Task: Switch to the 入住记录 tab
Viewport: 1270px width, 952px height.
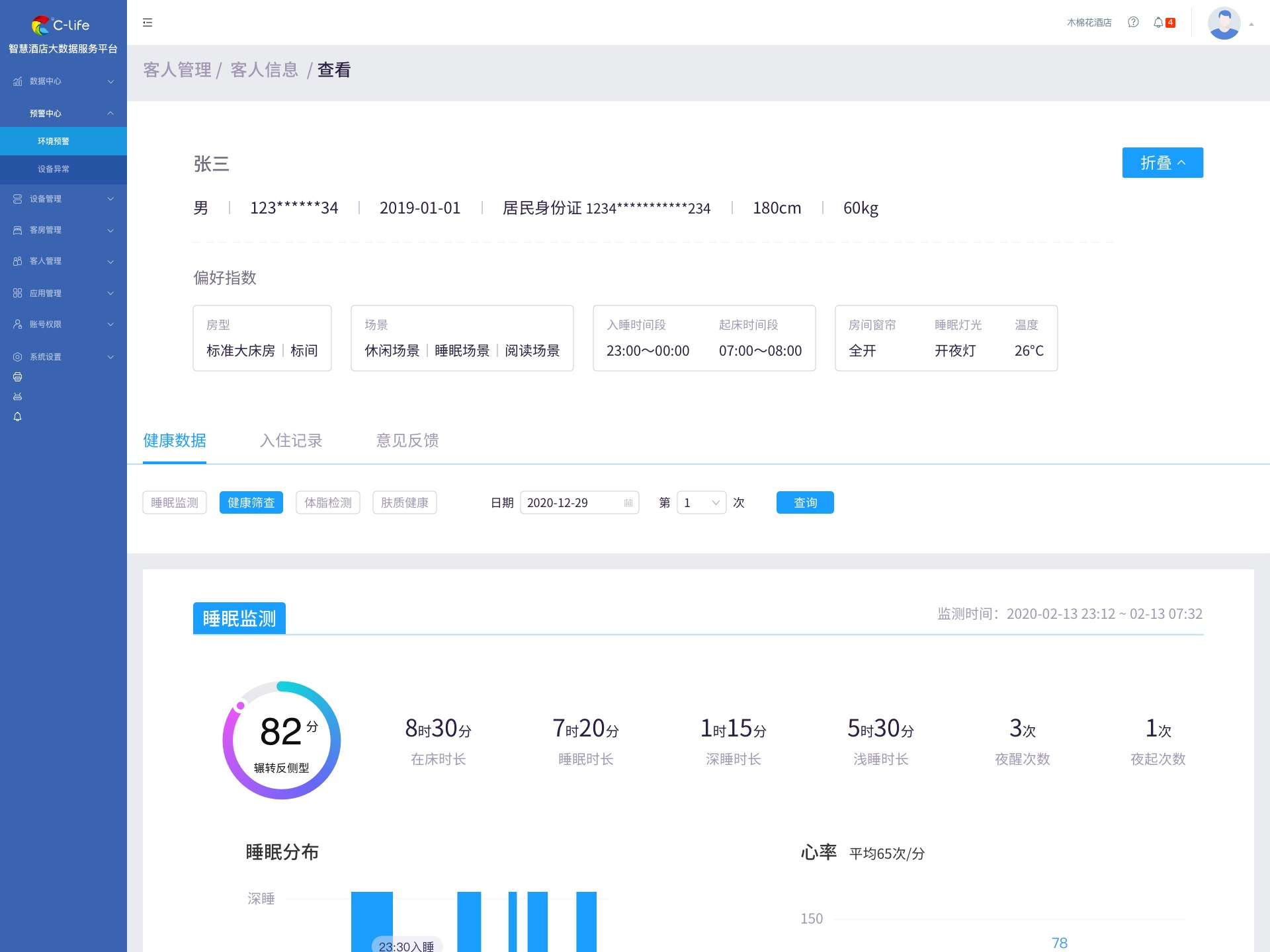Action: 291,441
